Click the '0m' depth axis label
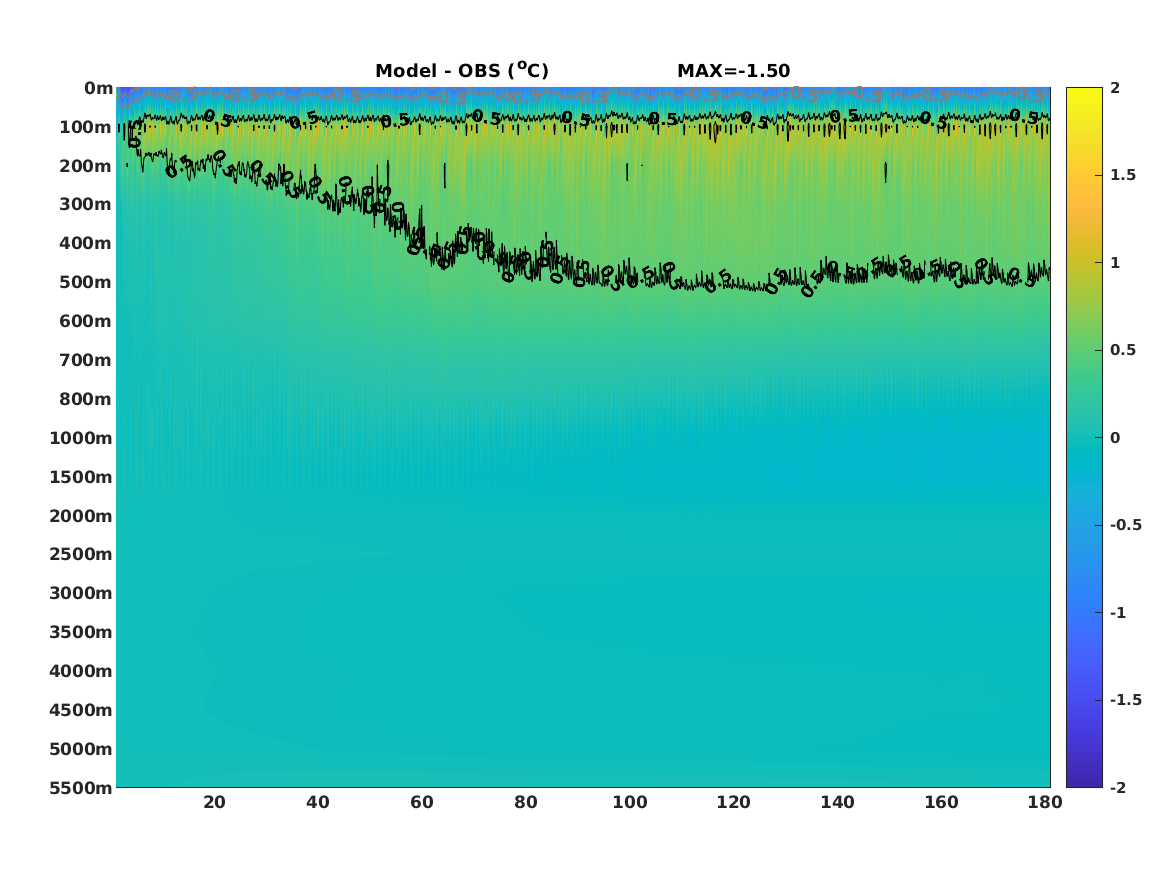The width and height of the screenshot is (1167, 875). [x=98, y=89]
